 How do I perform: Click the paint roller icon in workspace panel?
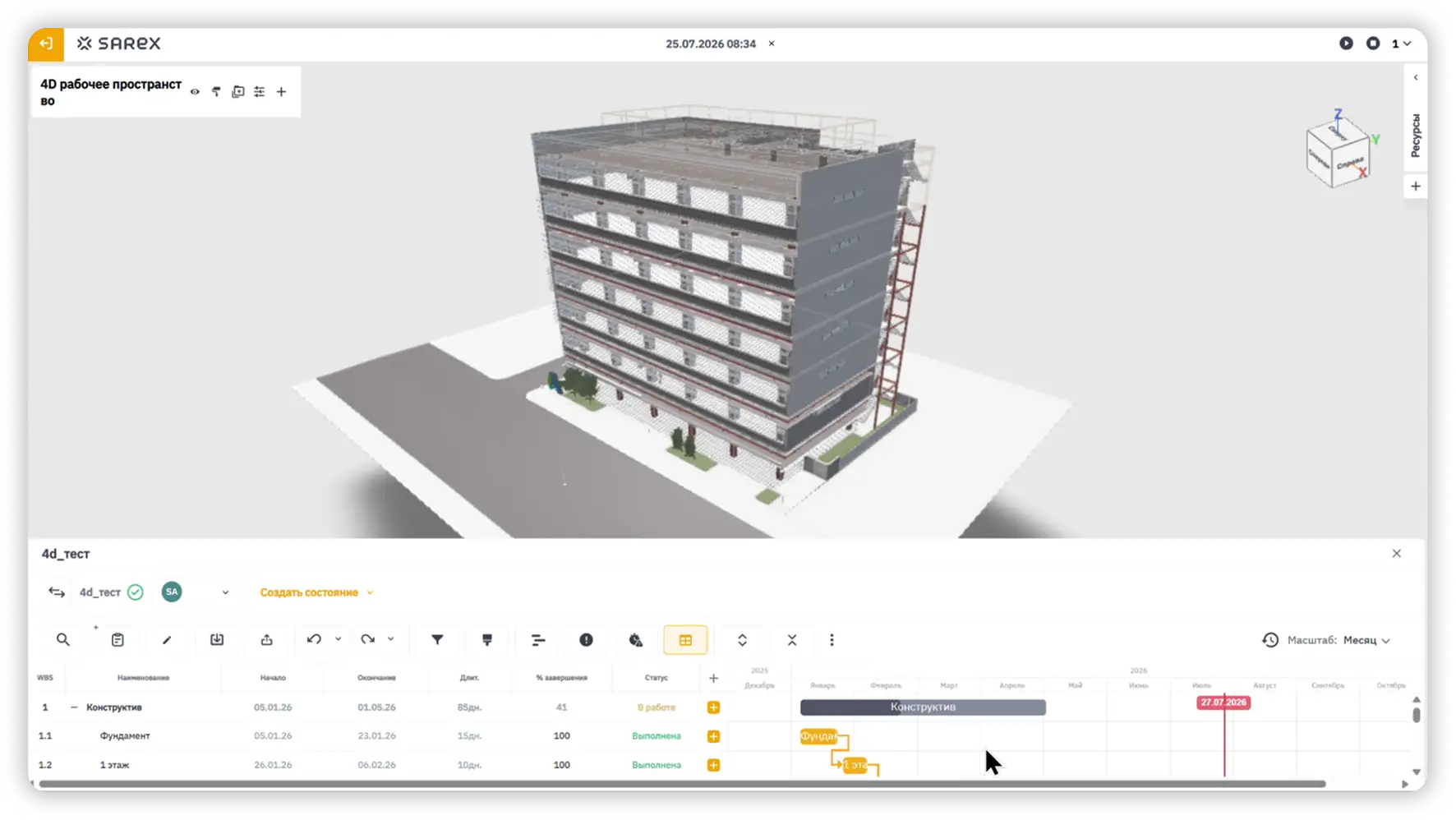(216, 92)
